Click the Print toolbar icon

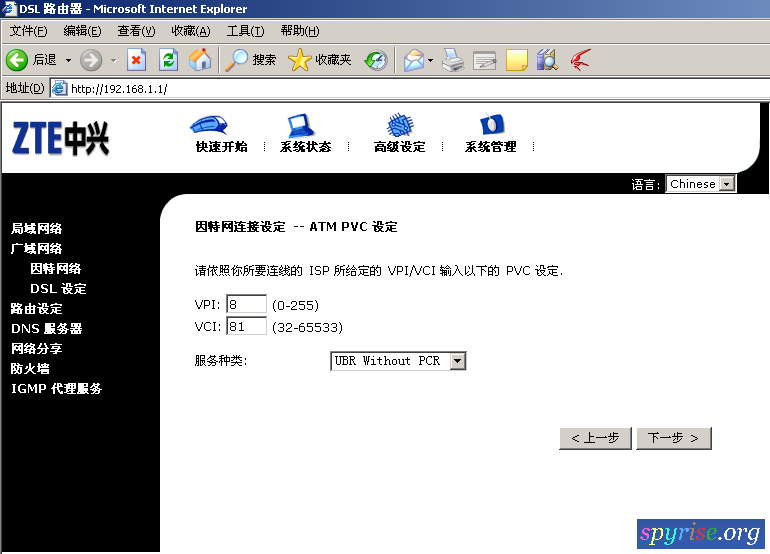pos(453,60)
